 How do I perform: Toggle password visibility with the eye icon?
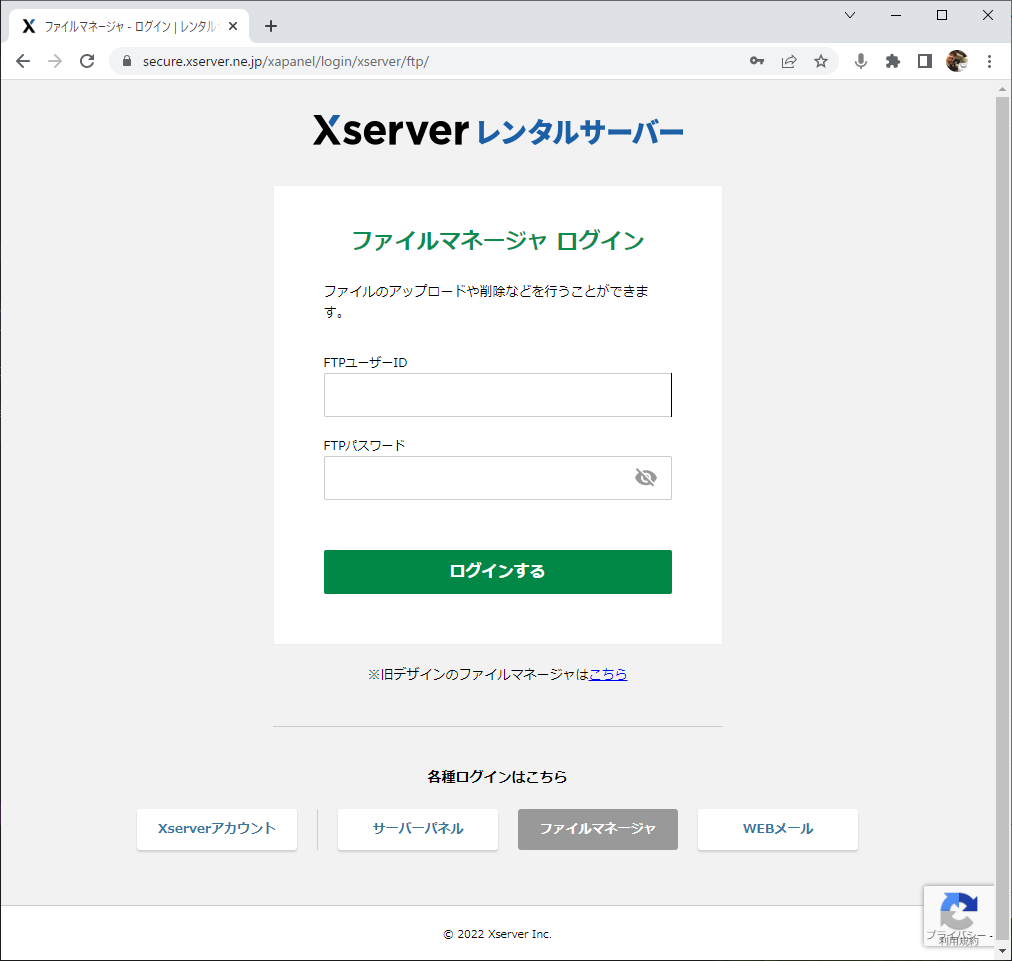[645, 478]
